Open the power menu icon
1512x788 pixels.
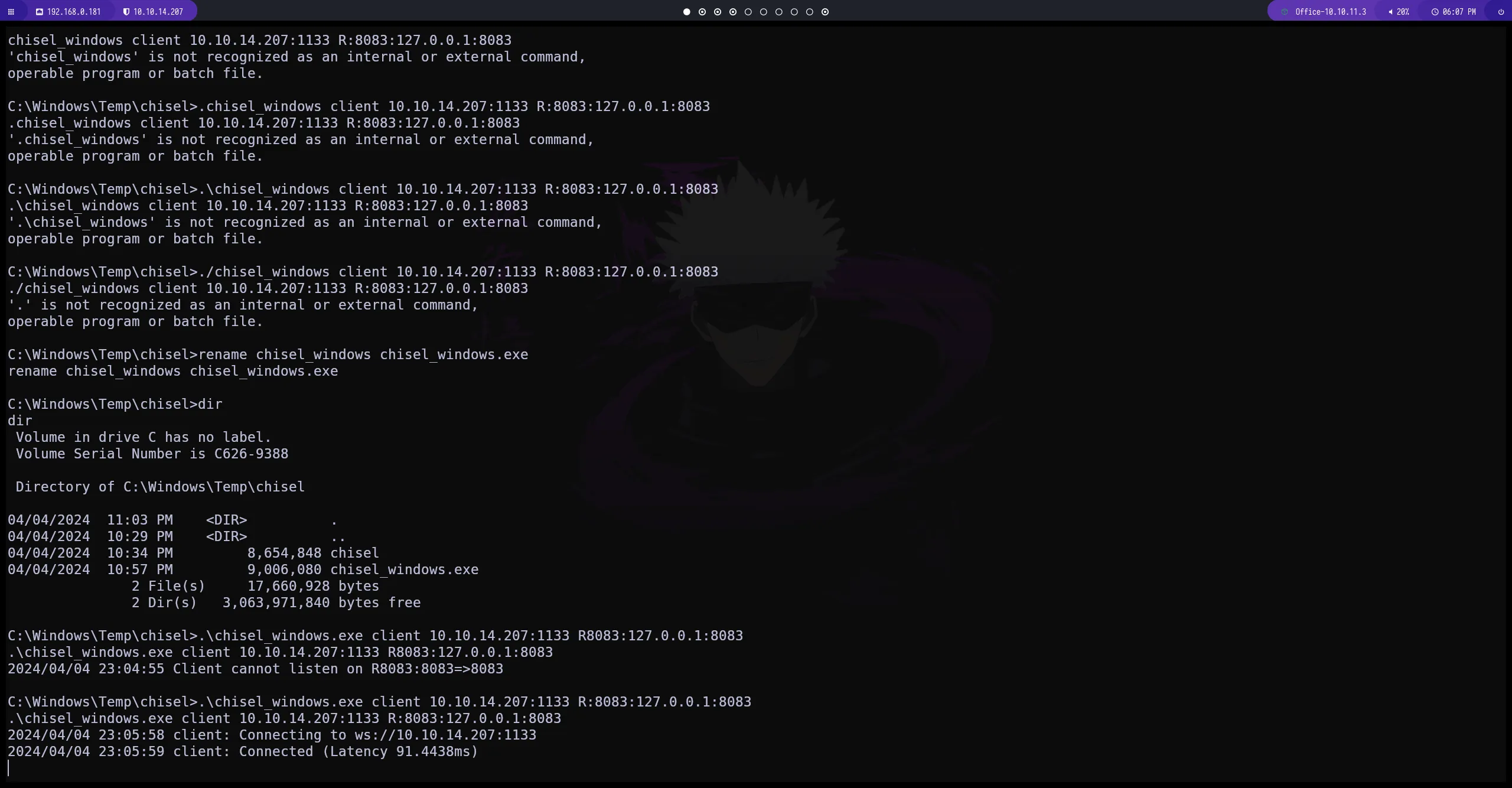(x=1501, y=12)
